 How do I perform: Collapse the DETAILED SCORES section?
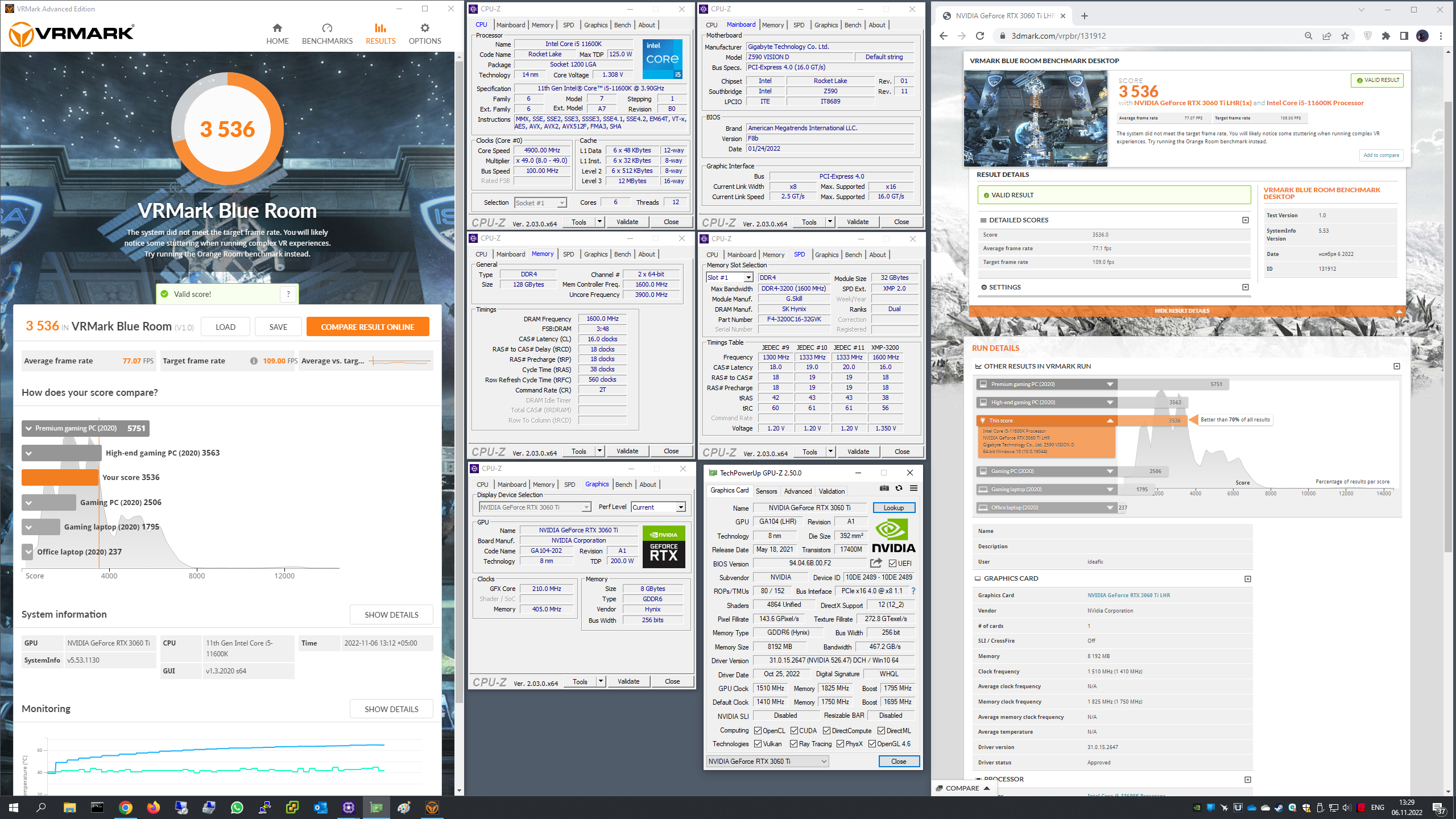tap(1246, 220)
